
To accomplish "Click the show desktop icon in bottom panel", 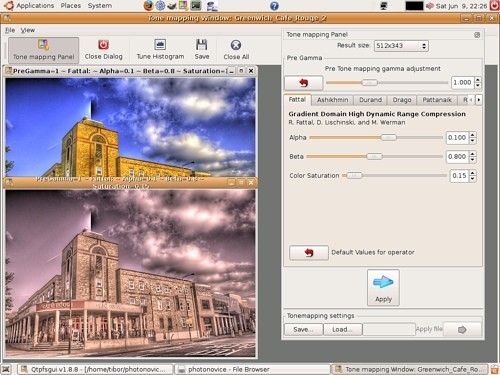I will pos(6,369).
